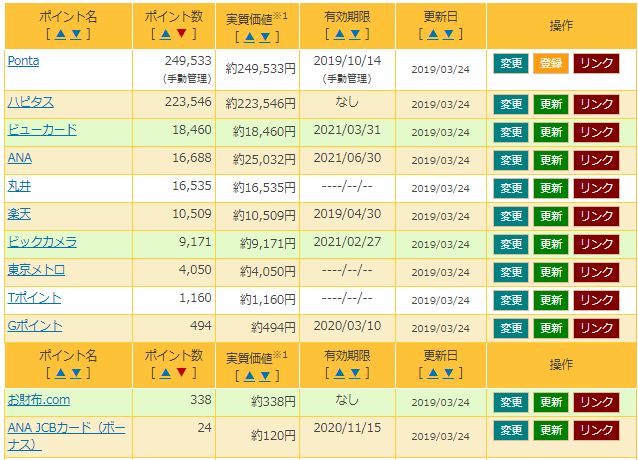Click 更新 button for ビューカード
The image size is (638, 460).
(551, 133)
